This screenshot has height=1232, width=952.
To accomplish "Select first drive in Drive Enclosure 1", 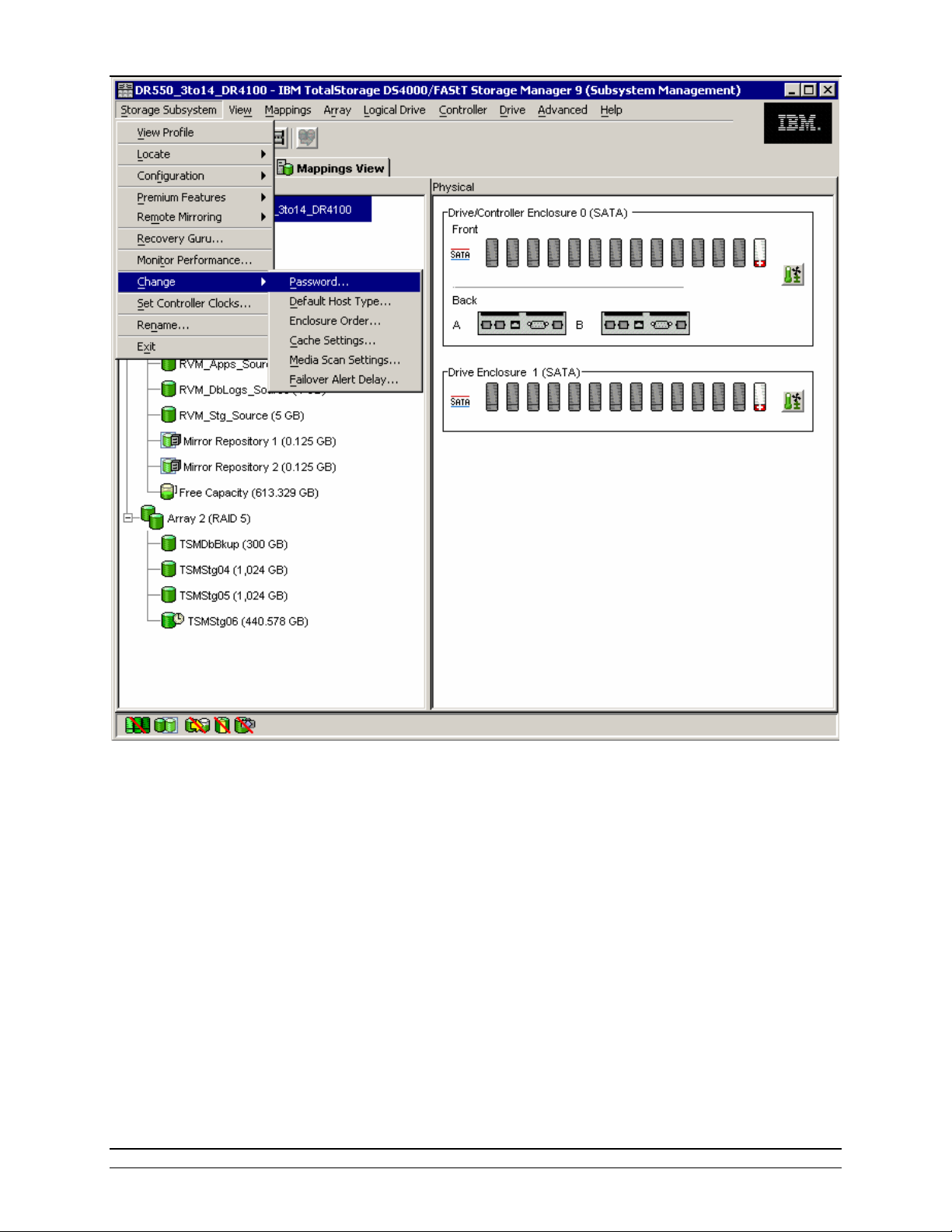I will pyautogui.click(x=492, y=396).
